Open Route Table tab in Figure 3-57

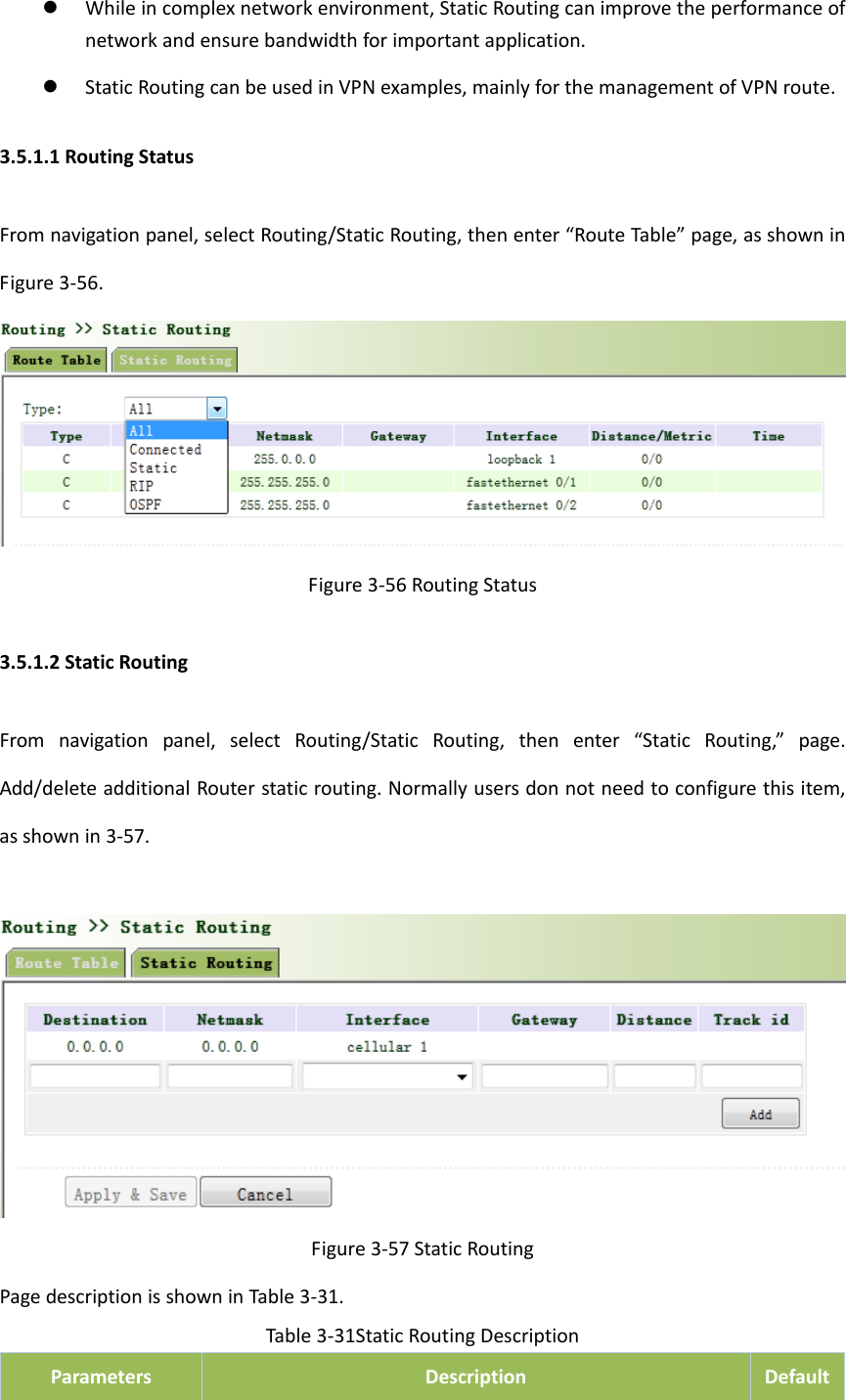[x=66, y=963]
